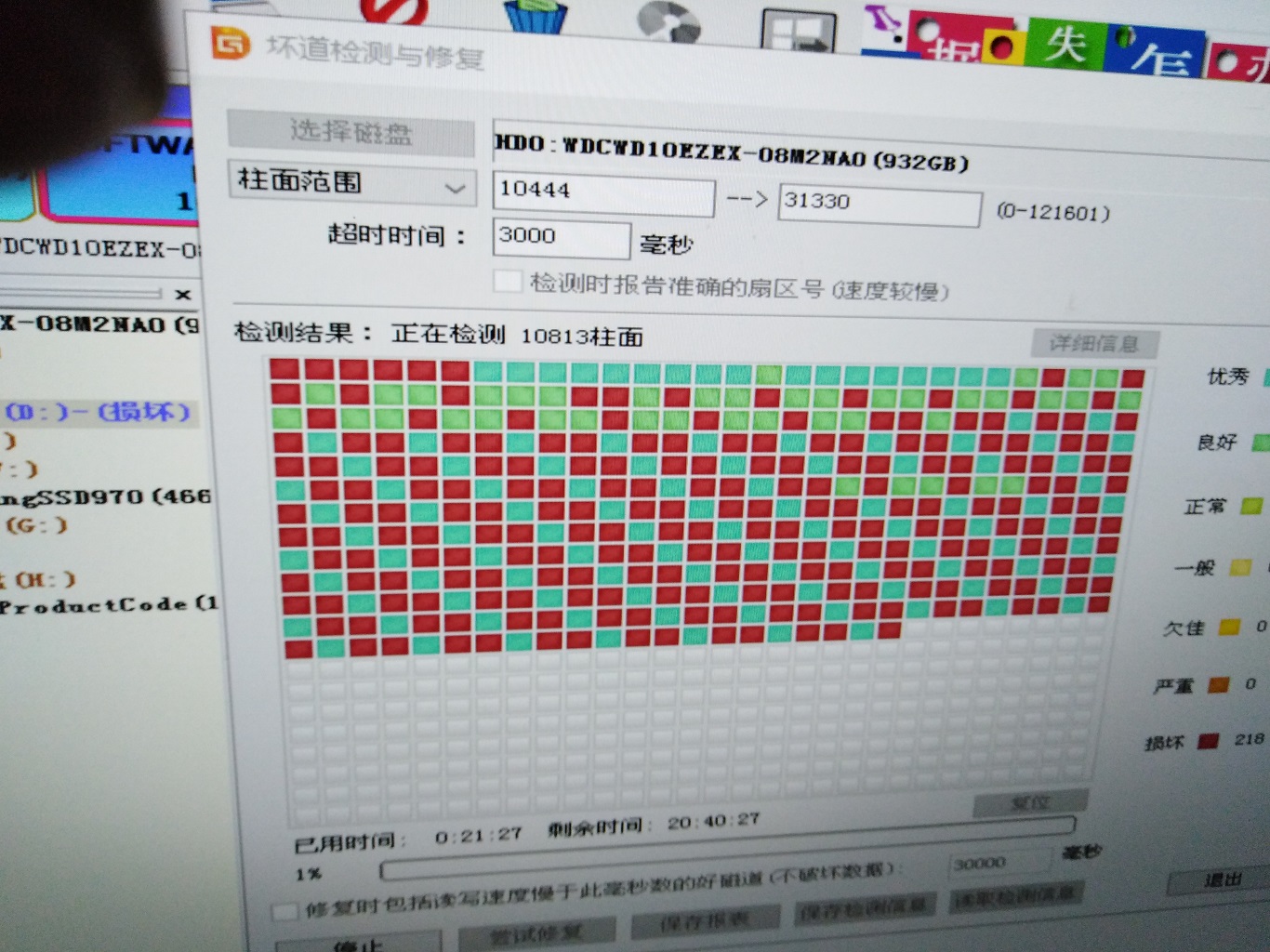Viewport: 1270px width, 952px height.
Task: Select the ngSSD970 (466 disk tree entry
Action: point(105,497)
